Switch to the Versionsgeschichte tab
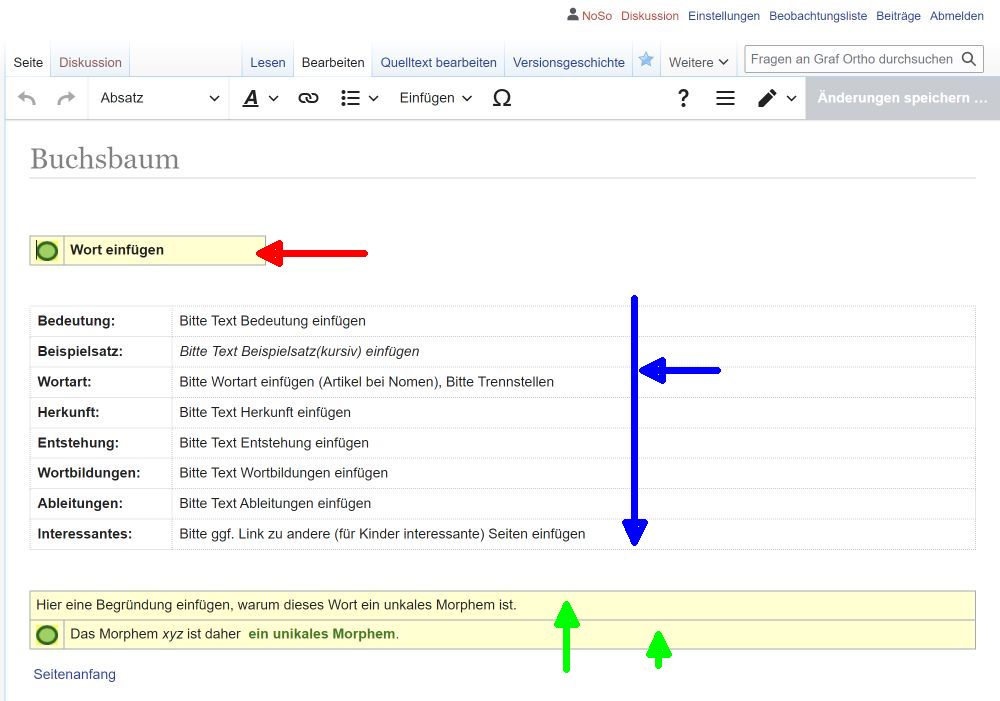 (x=568, y=62)
